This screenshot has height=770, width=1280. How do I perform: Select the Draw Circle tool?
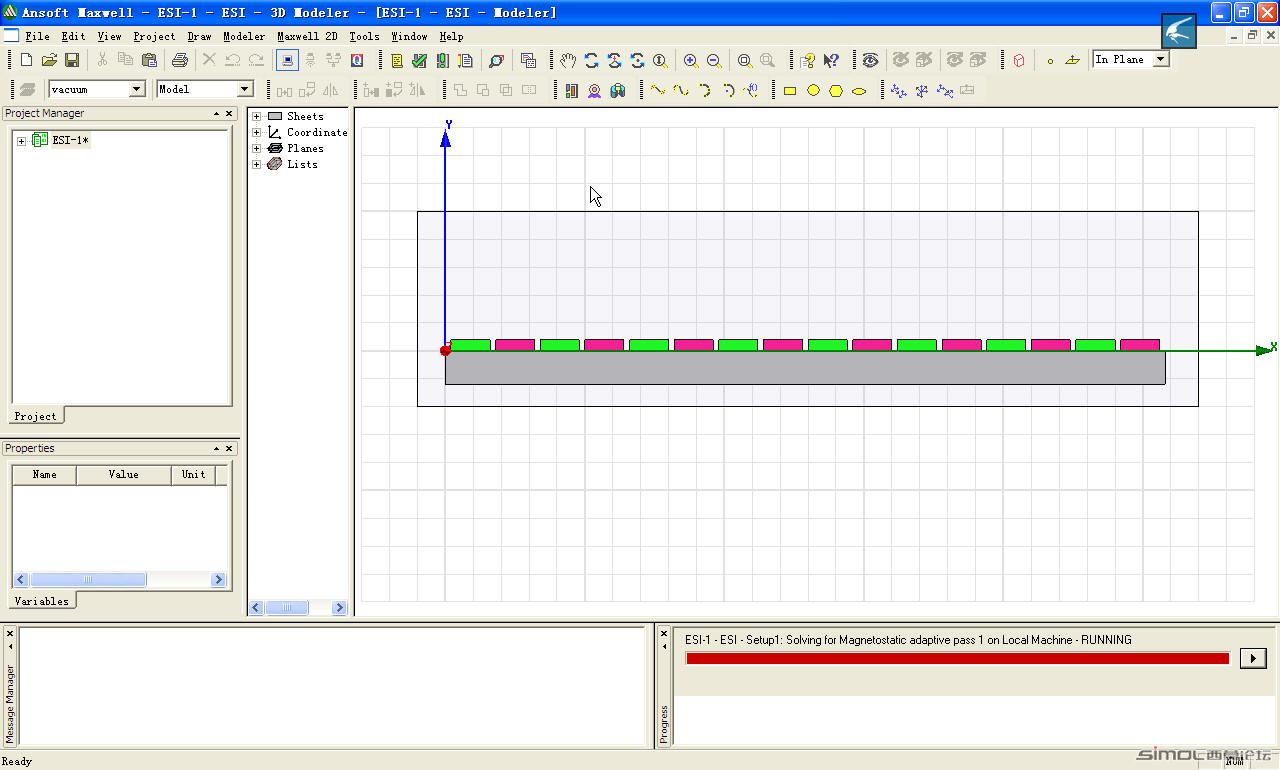[813, 90]
